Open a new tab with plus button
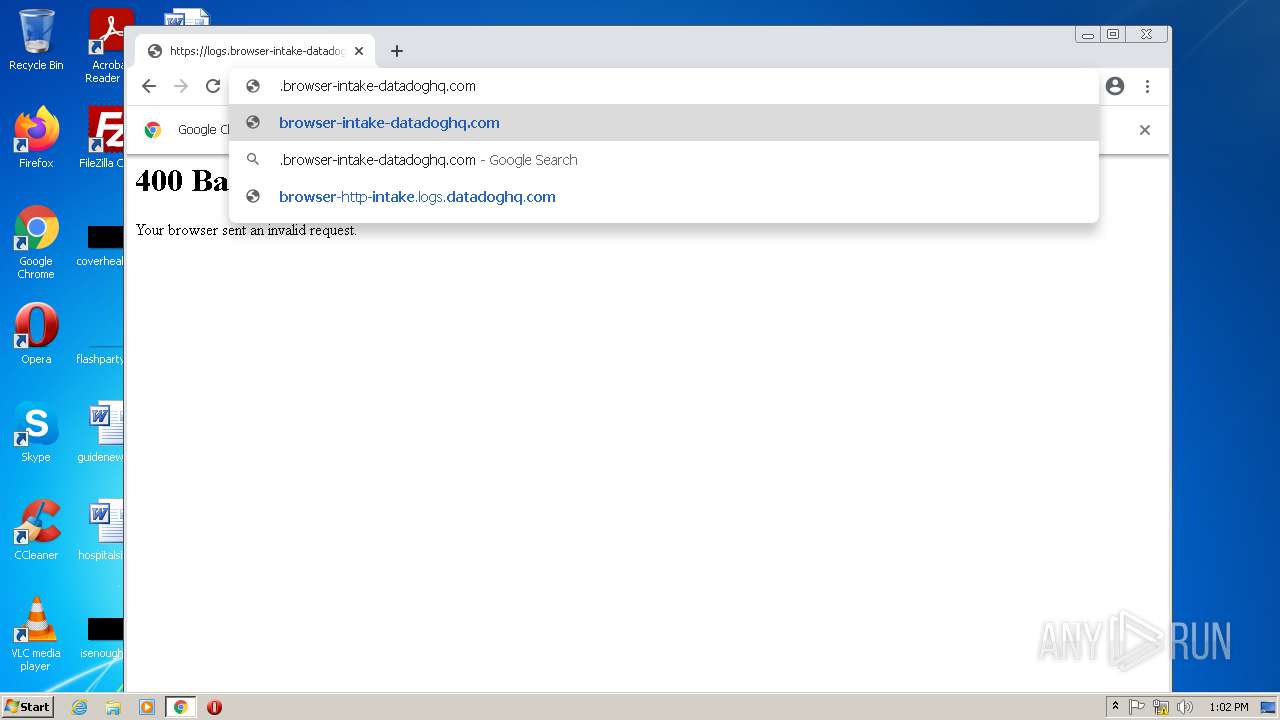The width and height of the screenshot is (1280, 720). pos(397,51)
